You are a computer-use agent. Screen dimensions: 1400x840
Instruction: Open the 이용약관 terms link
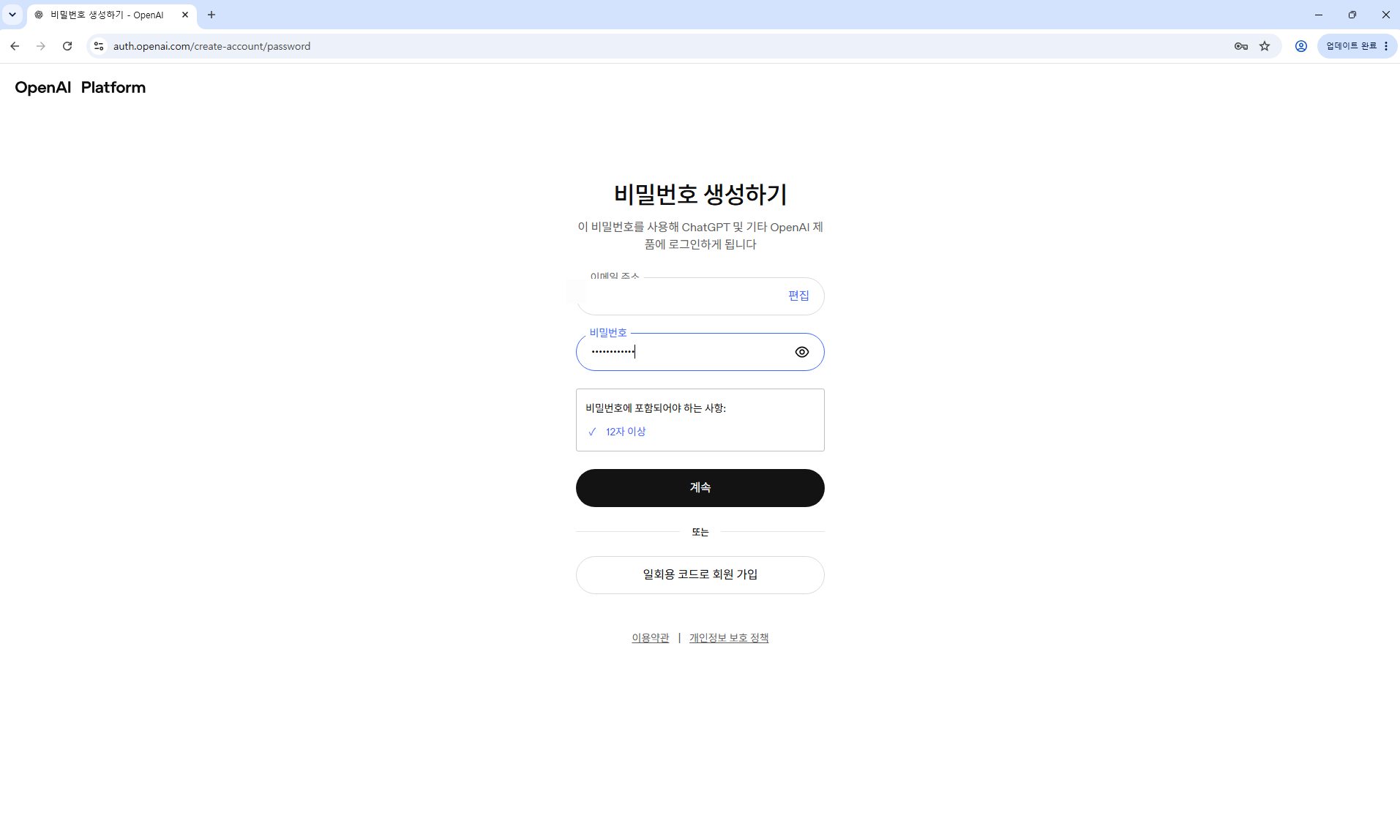(650, 638)
